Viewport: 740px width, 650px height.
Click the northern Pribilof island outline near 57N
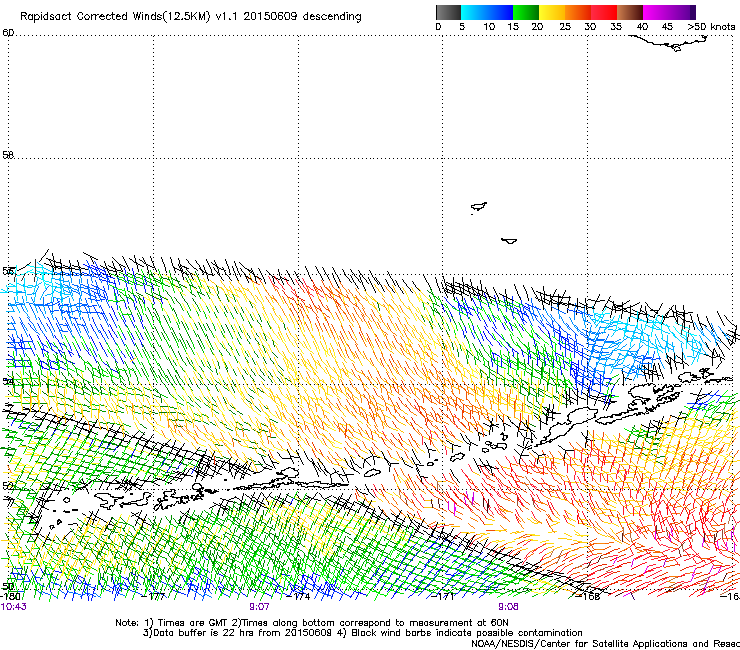[479, 207]
